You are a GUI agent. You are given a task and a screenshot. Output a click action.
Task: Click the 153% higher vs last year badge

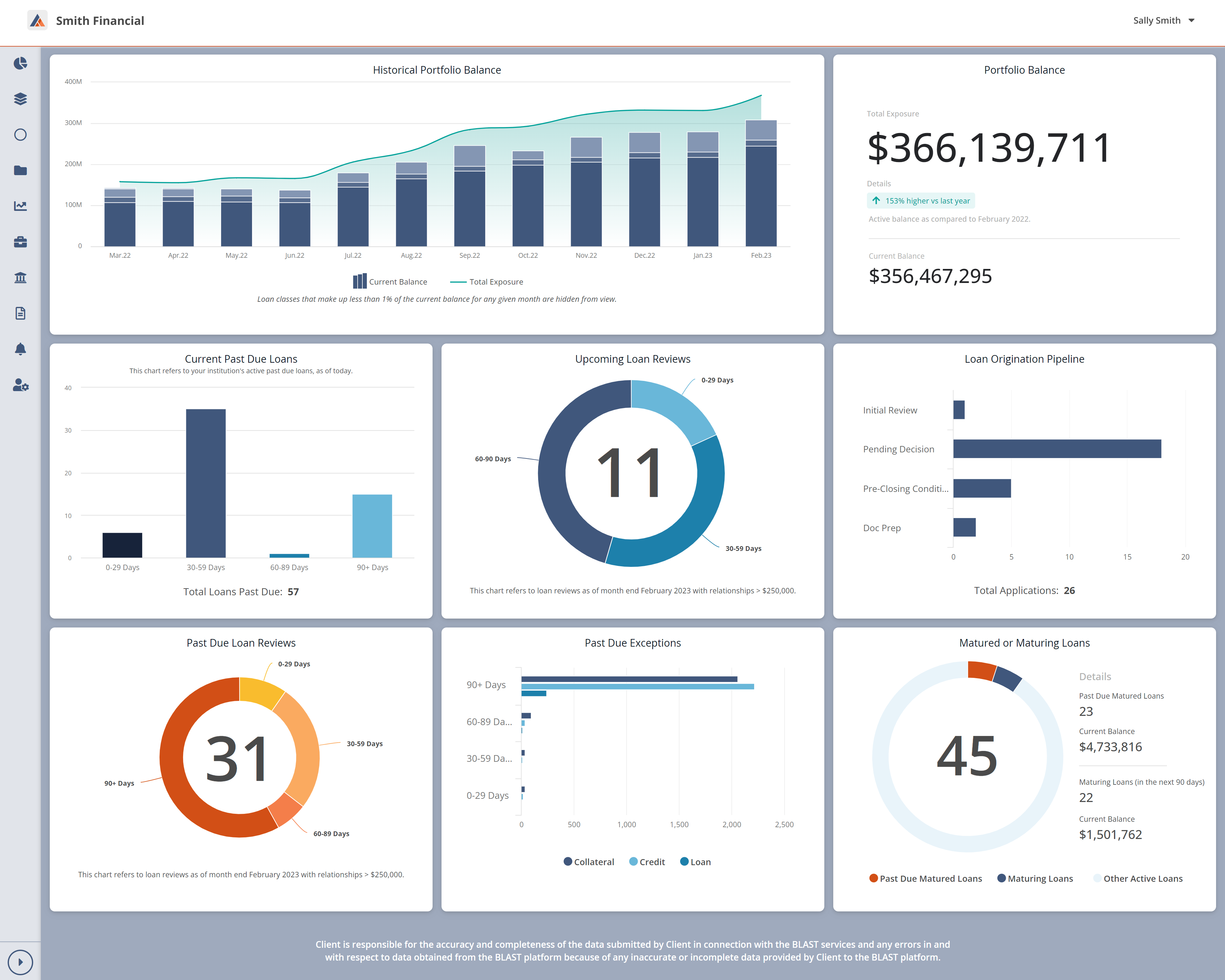(x=920, y=201)
